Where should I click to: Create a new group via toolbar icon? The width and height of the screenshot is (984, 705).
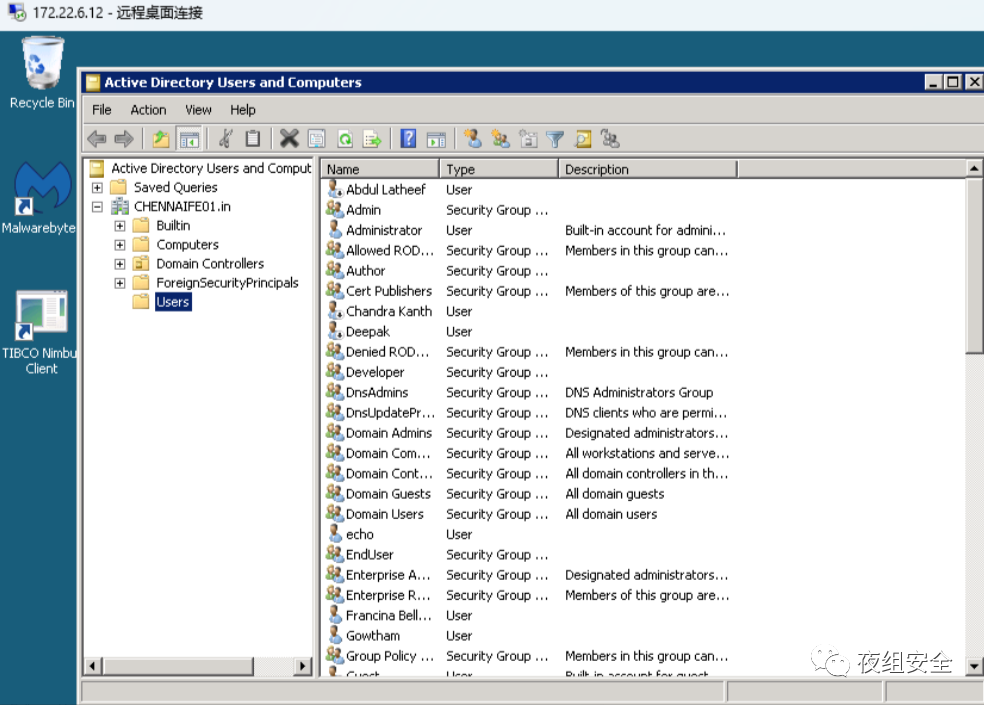pyautogui.click(x=500, y=139)
